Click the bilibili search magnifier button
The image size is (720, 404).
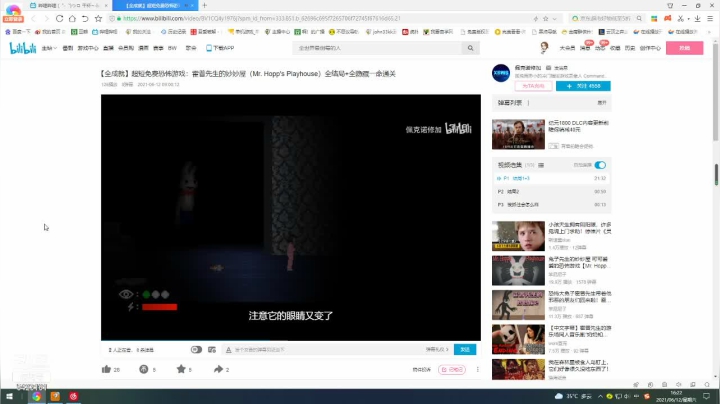tap(470, 48)
